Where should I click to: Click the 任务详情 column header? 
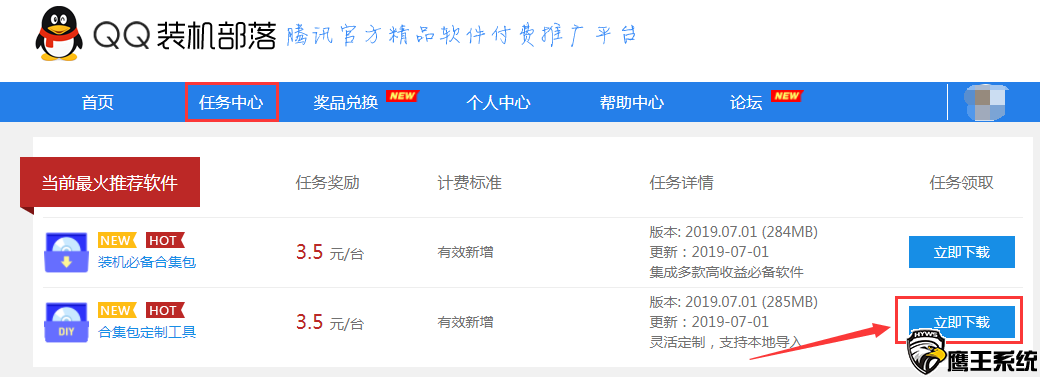681,183
